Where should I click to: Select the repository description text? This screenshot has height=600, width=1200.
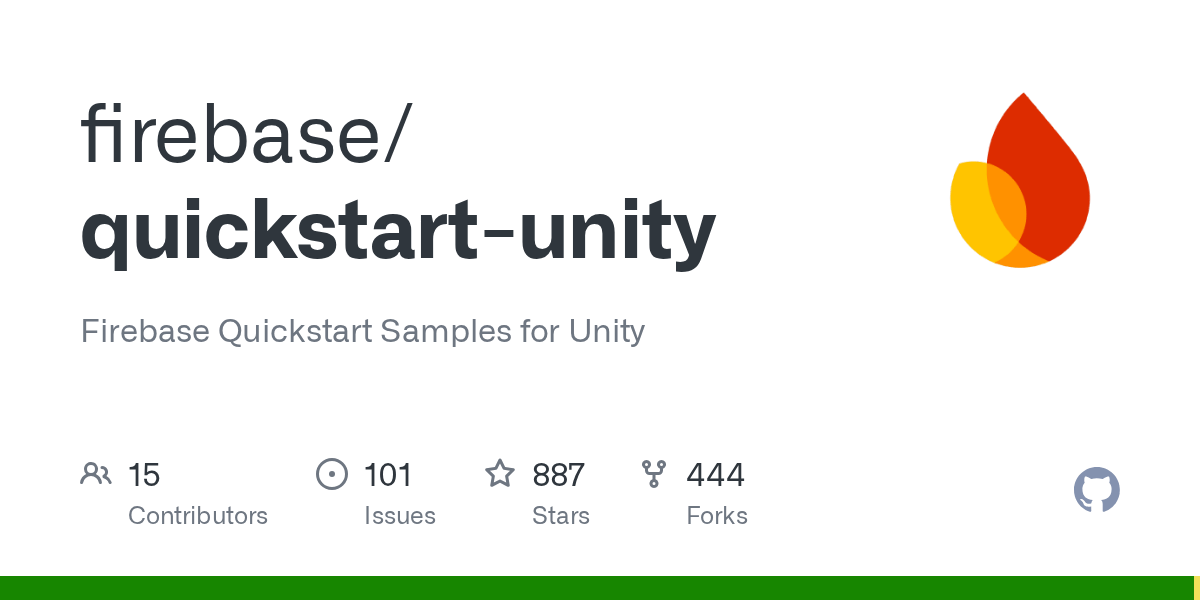click(x=362, y=331)
